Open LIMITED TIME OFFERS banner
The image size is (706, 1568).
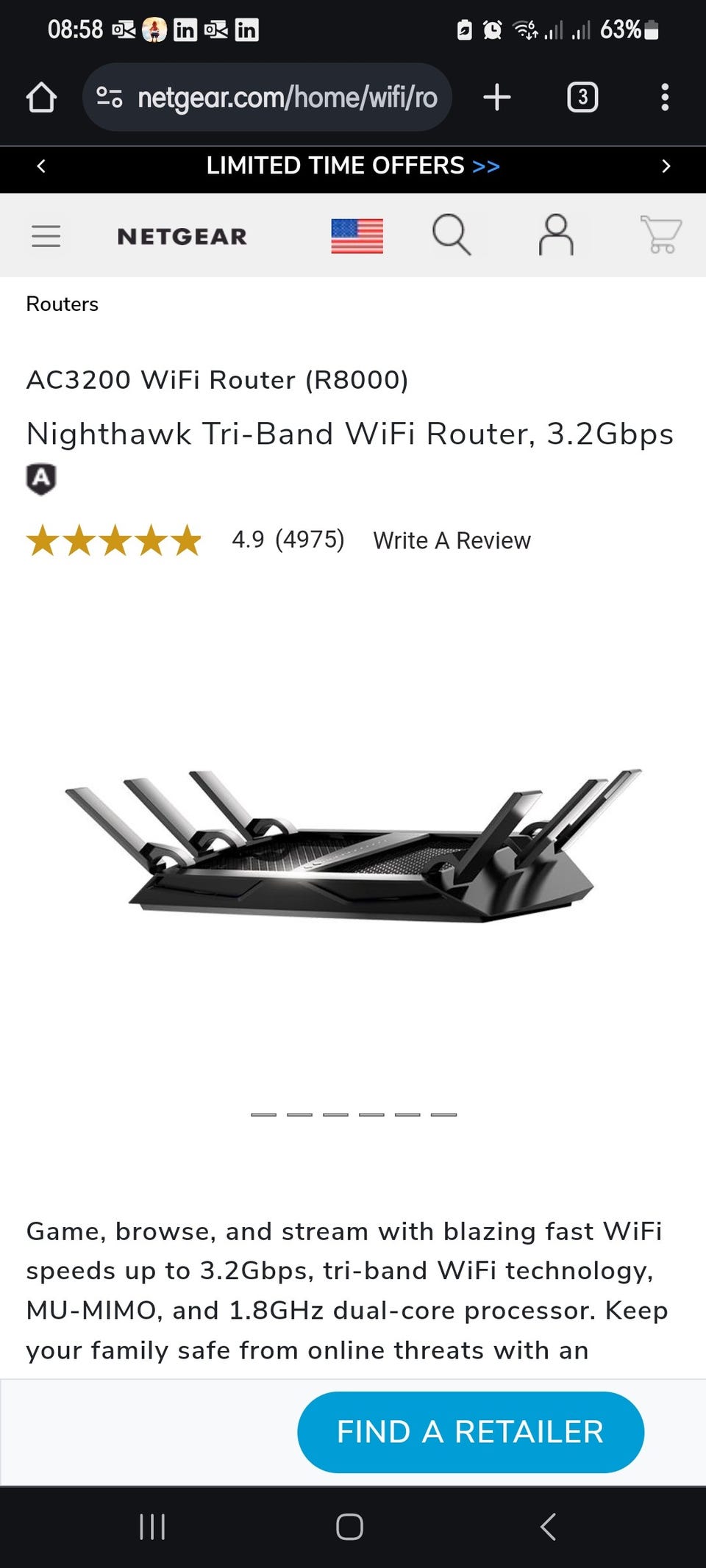[353, 166]
